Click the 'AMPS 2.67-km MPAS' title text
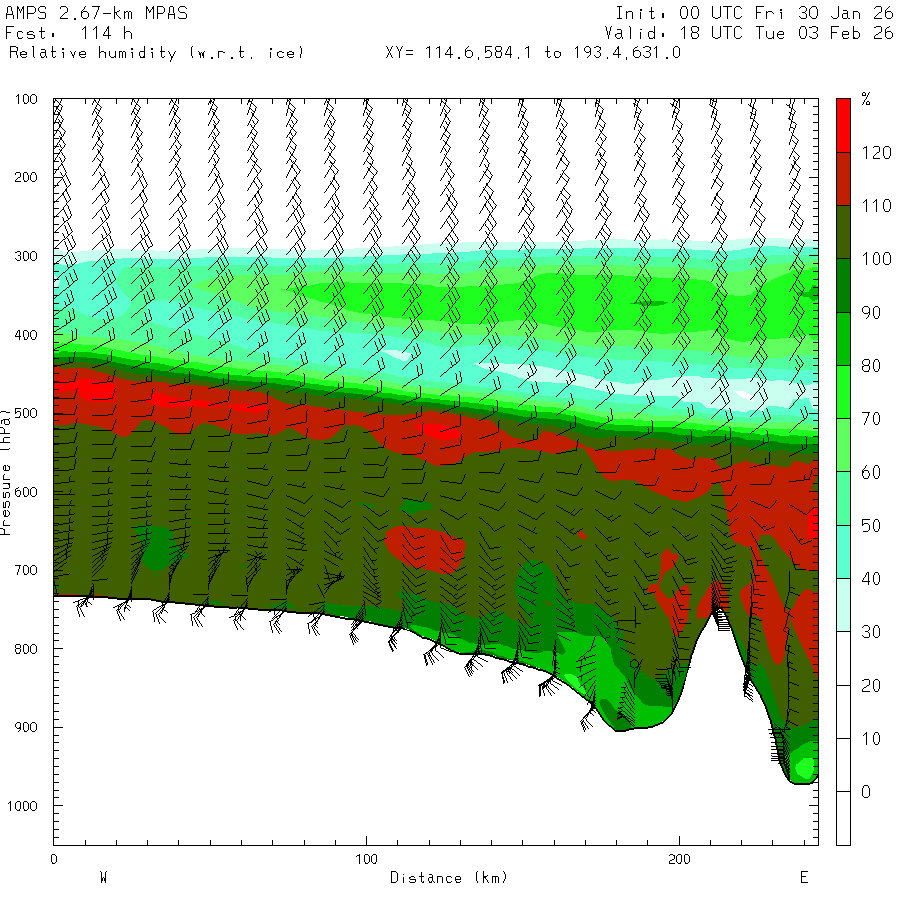 pyautogui.click(x=96, y=13)
